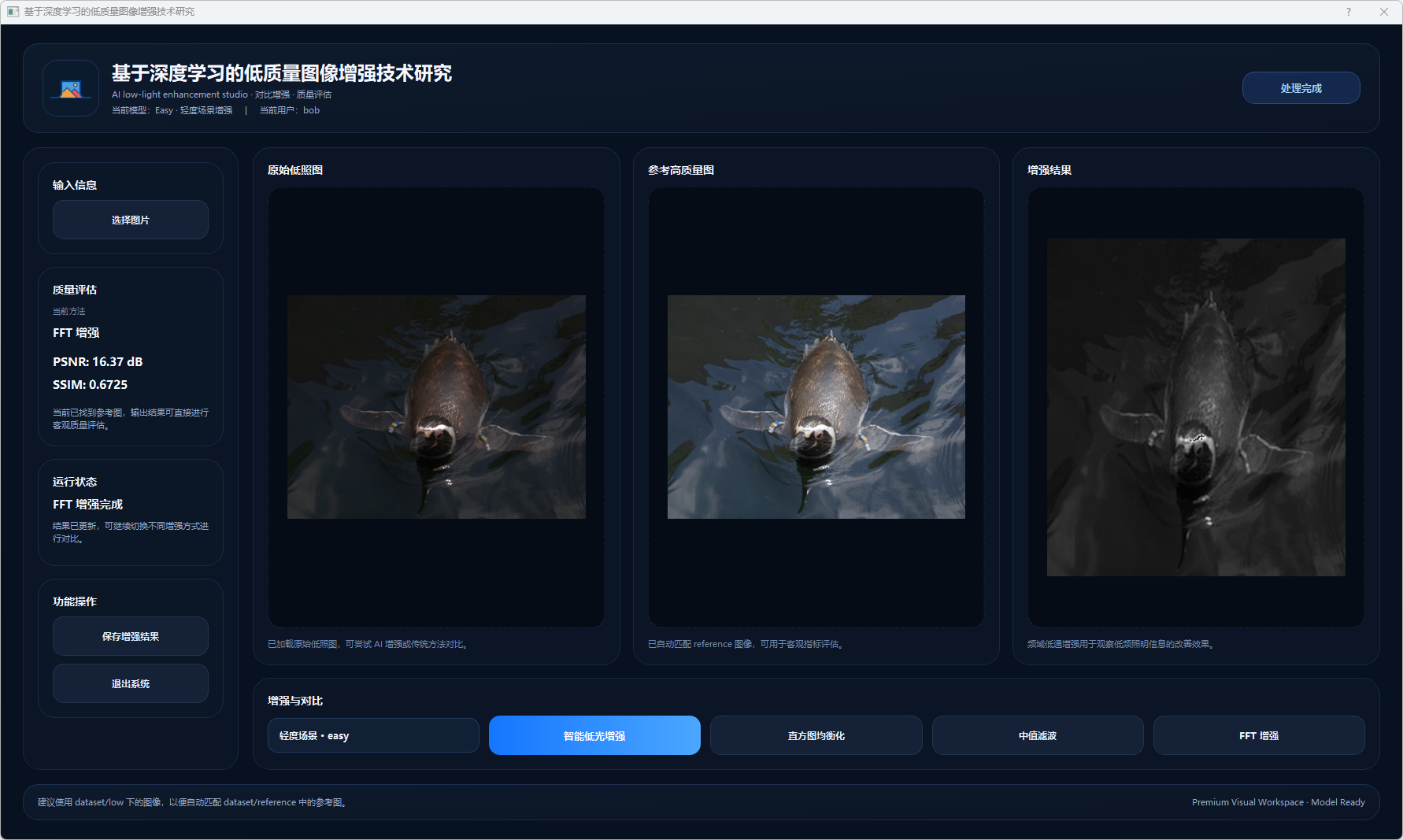This screenshot has height=840, width=1403.
Task: Select the FFT 增强 method button
Action: tap(1258, 735)
